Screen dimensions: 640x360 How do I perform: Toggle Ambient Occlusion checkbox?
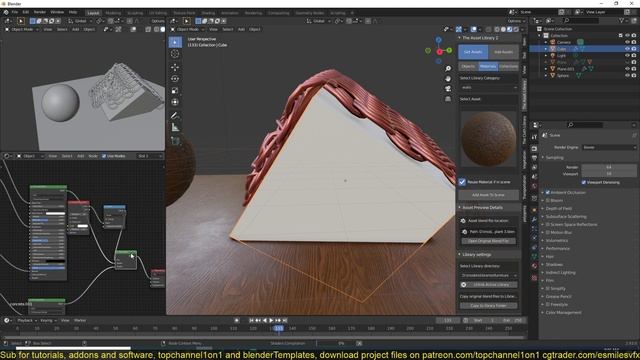548,192
